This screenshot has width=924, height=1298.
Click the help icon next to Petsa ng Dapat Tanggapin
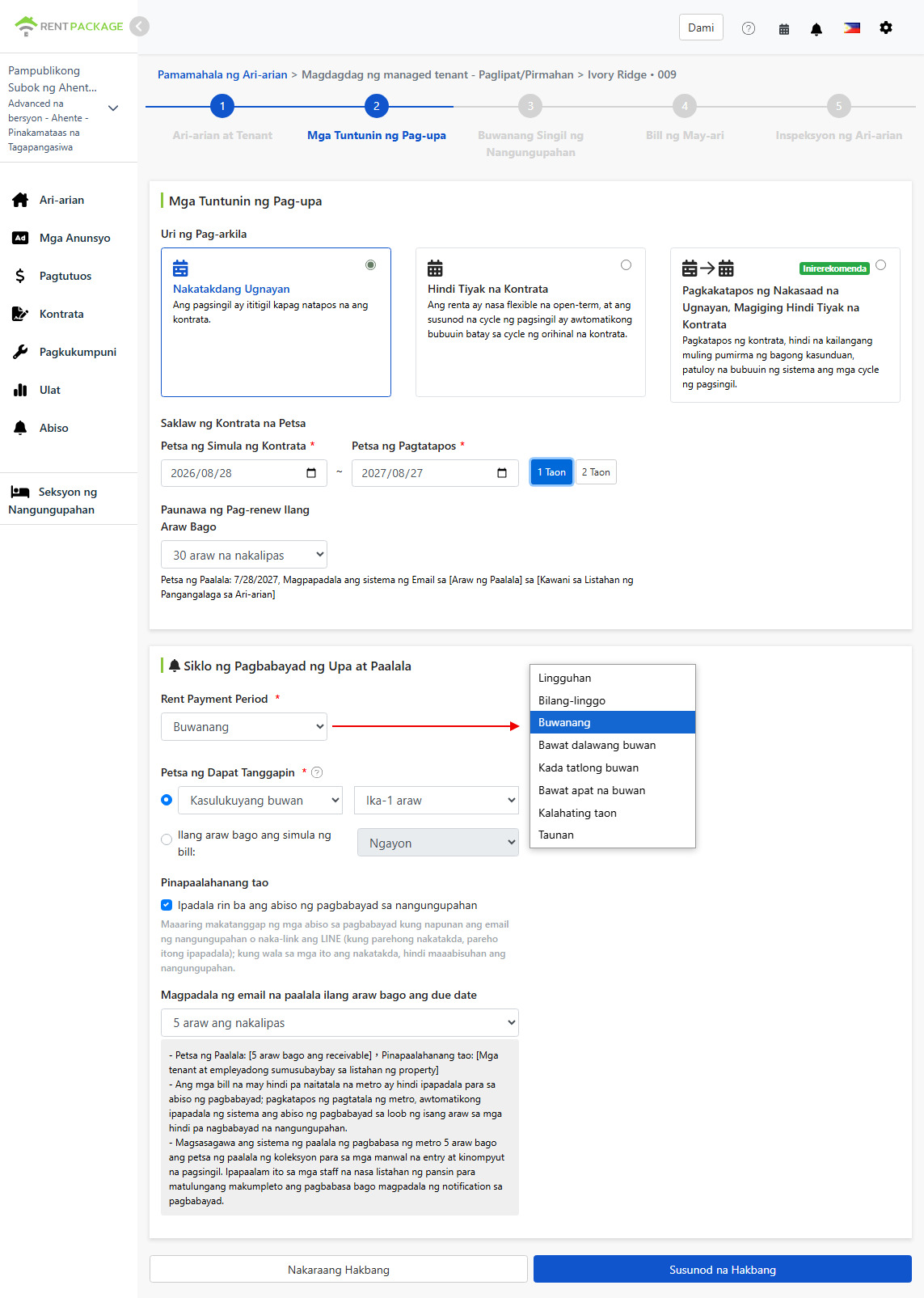point(317,772)
